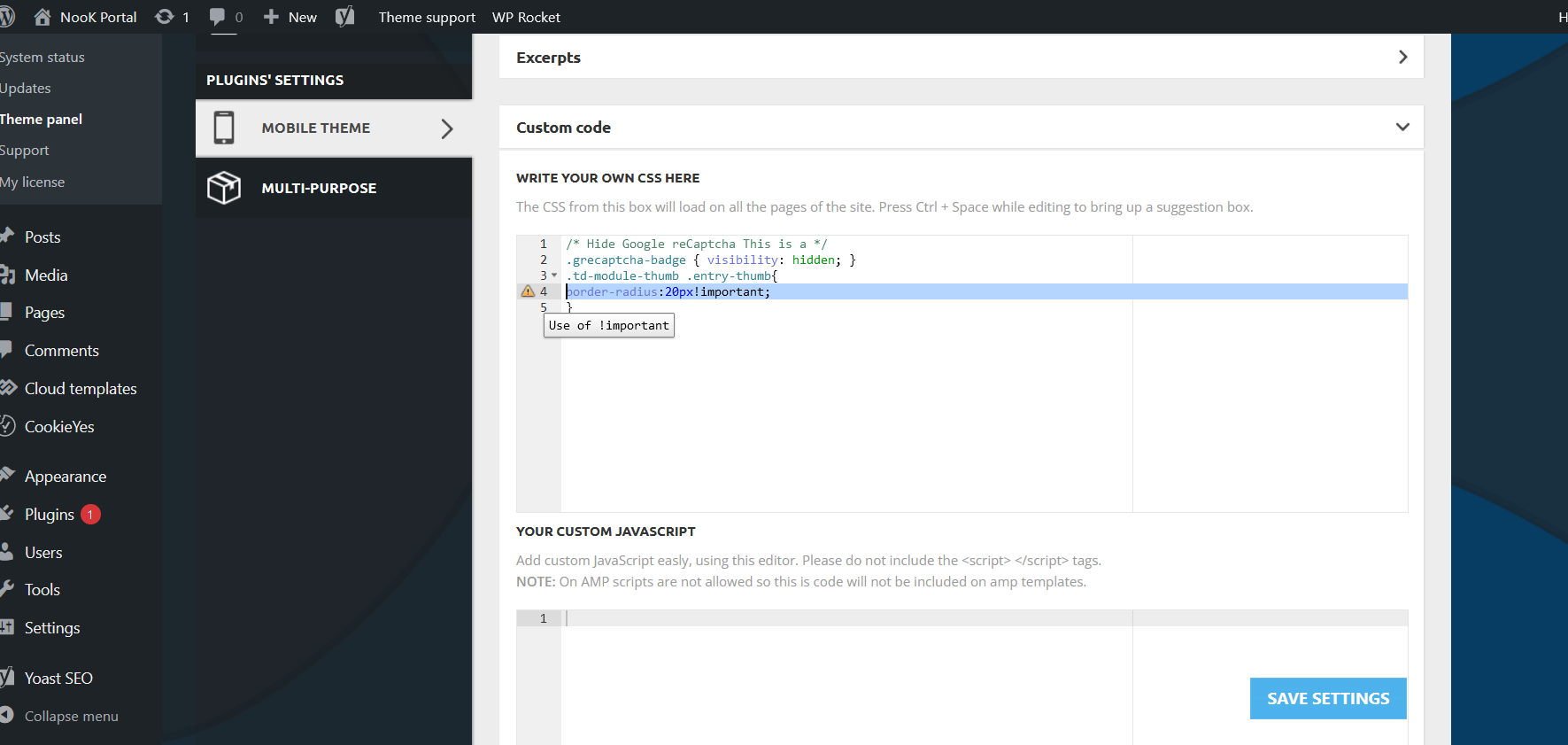Click CSS editor line 2 visibility rule
Screen dimensions: 1568x745
pyautogui.click(x=710, y=260)
